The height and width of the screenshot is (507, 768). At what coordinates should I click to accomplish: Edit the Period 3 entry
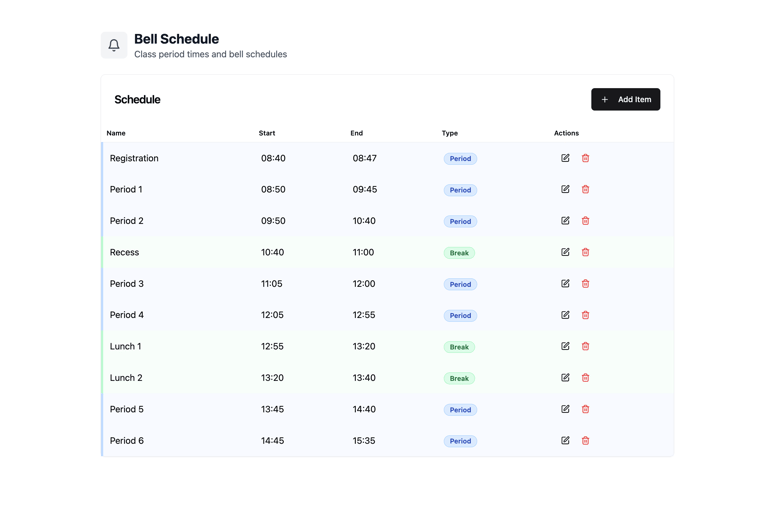tap(565, 284)
